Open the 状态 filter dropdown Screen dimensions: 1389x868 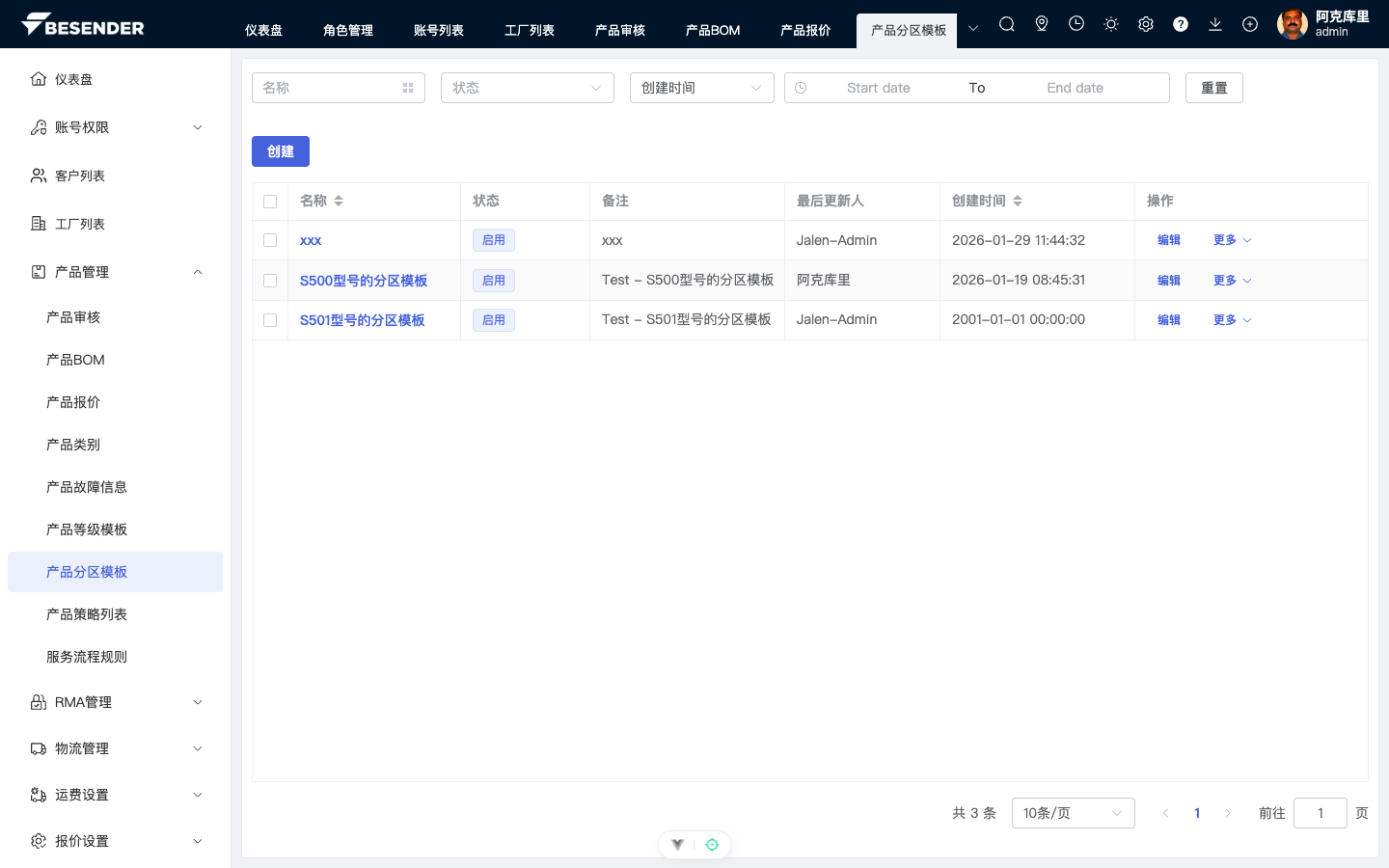tap(528, 88)
